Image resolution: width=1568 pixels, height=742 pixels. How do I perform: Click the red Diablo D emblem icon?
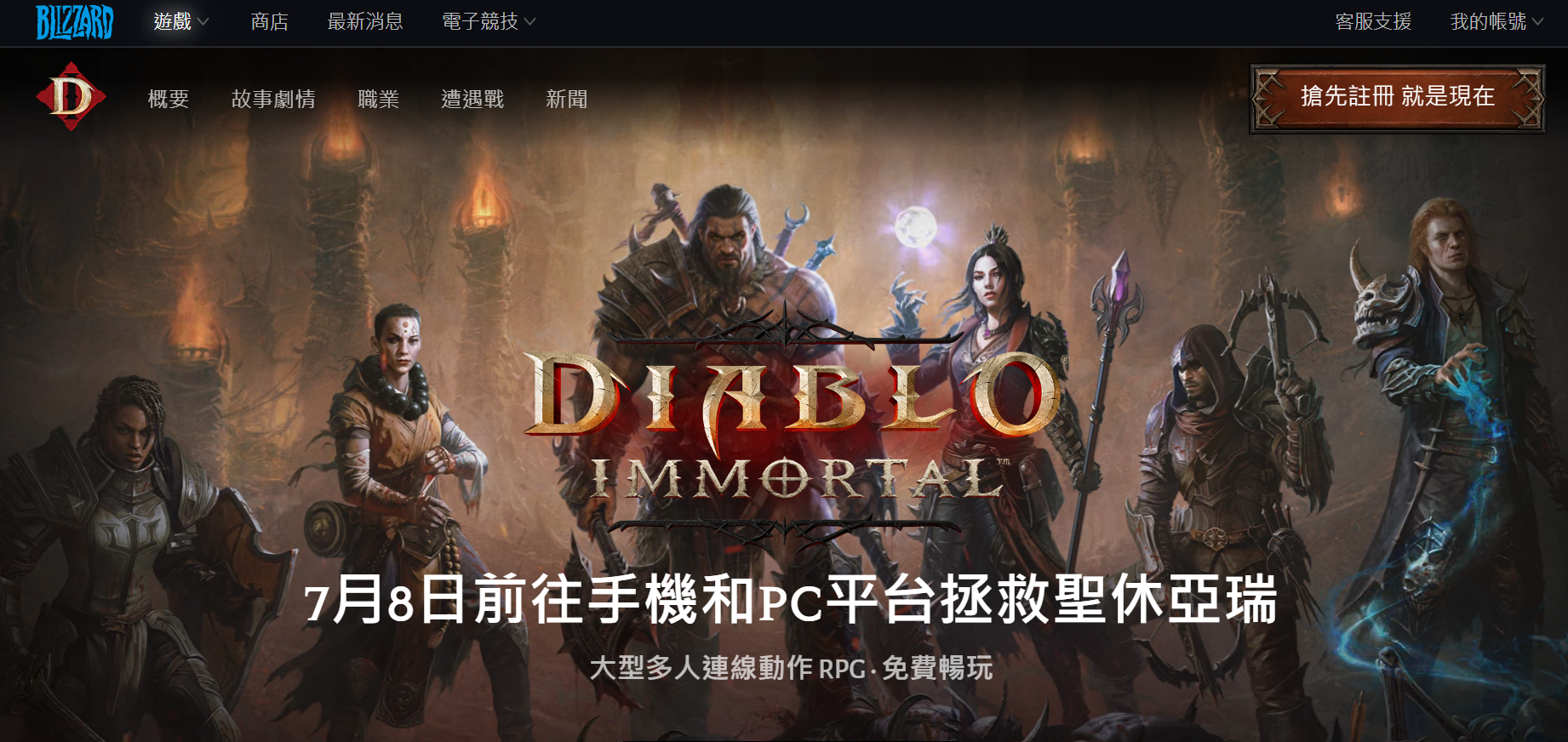(x=71, y=96)
